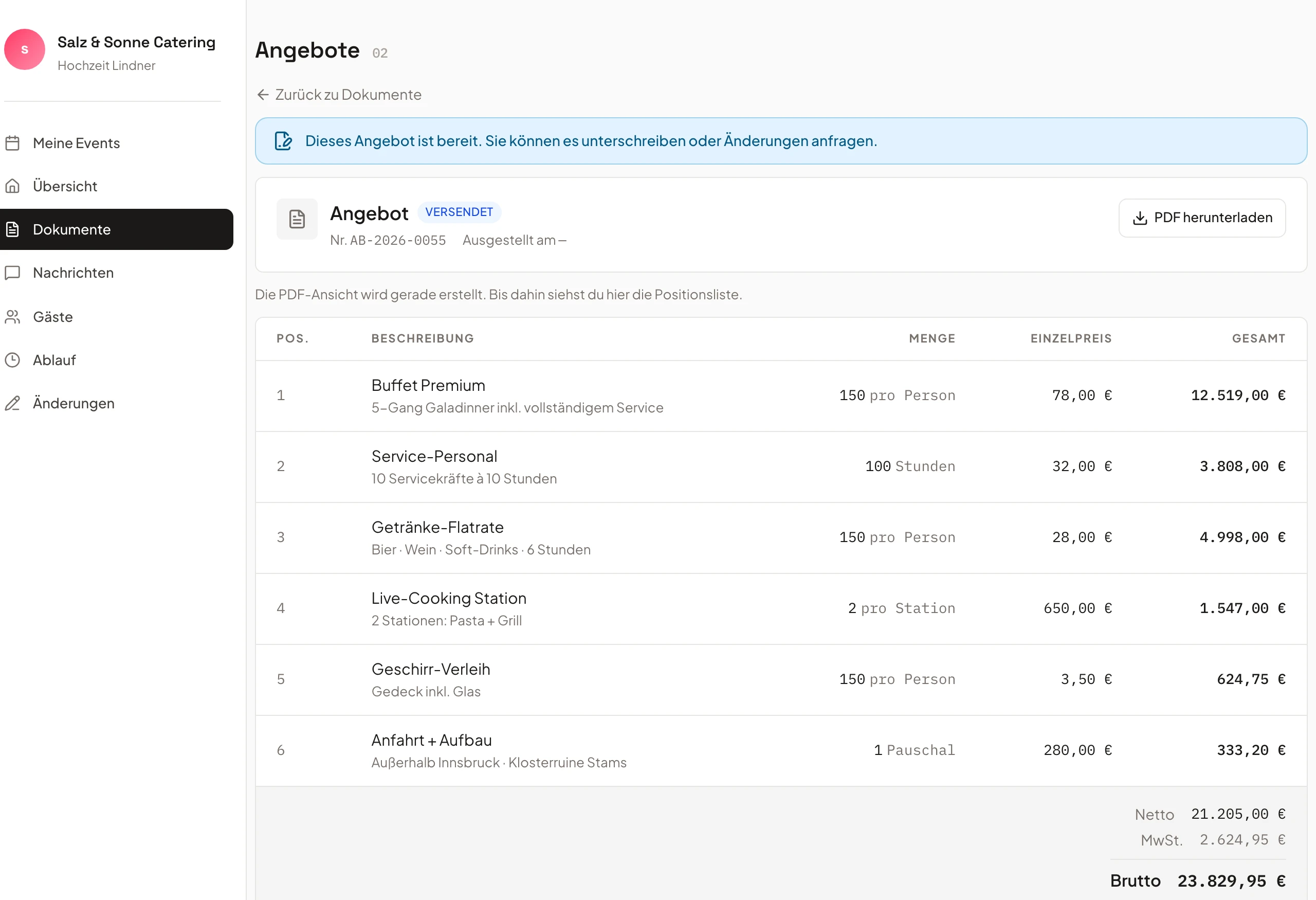Click the document icon in the Dokumente item
Viewport: 1316px width, 900px height.
12,229
